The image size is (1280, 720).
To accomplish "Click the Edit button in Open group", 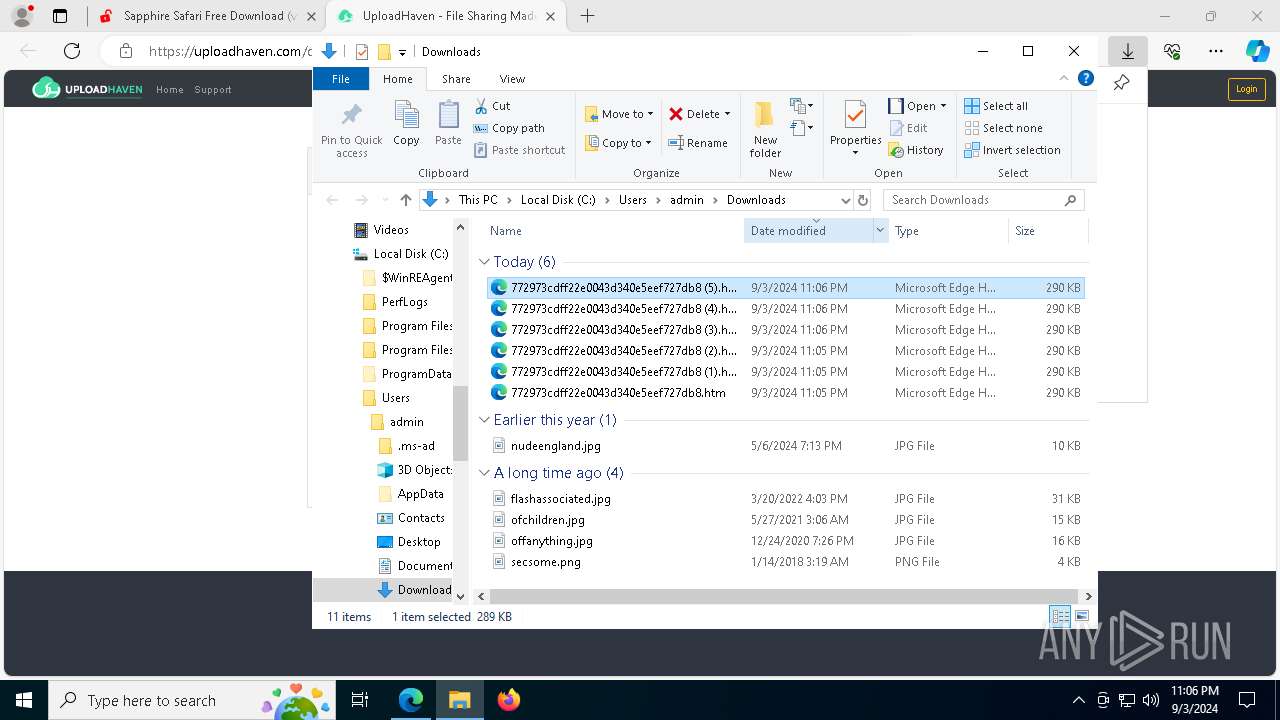I will 907,128.
